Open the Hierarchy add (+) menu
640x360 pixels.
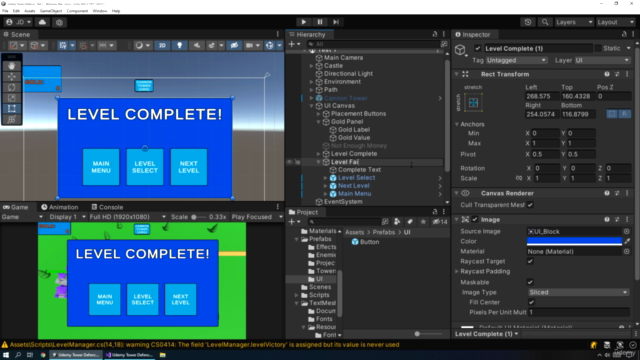(292, 44)
